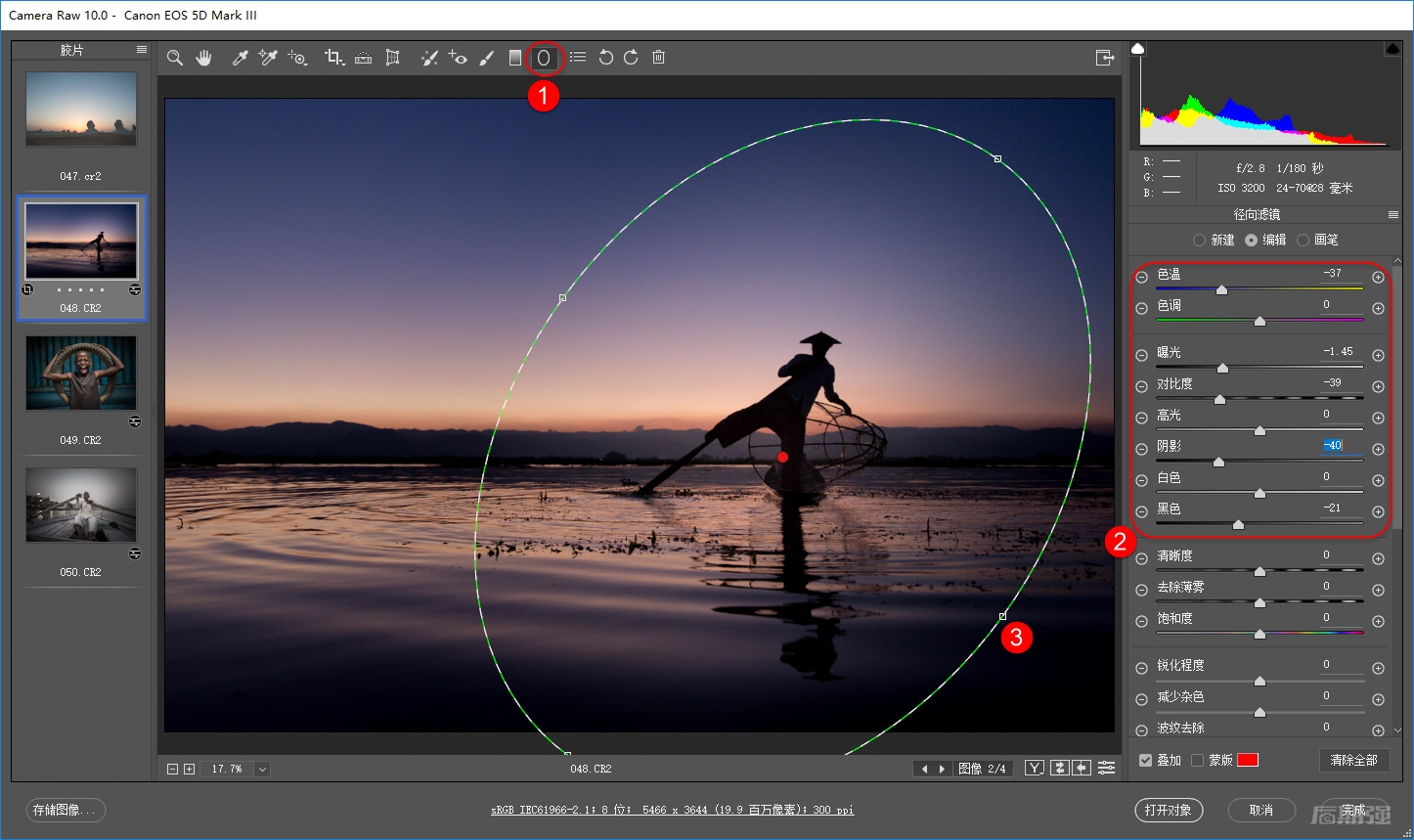Select the Hand tool
The image size is (1414, 840).
203,58
